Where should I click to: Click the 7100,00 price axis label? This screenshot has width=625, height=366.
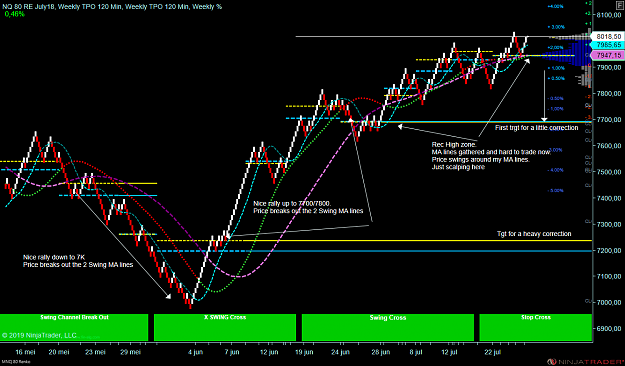click(x=609, y=276)
